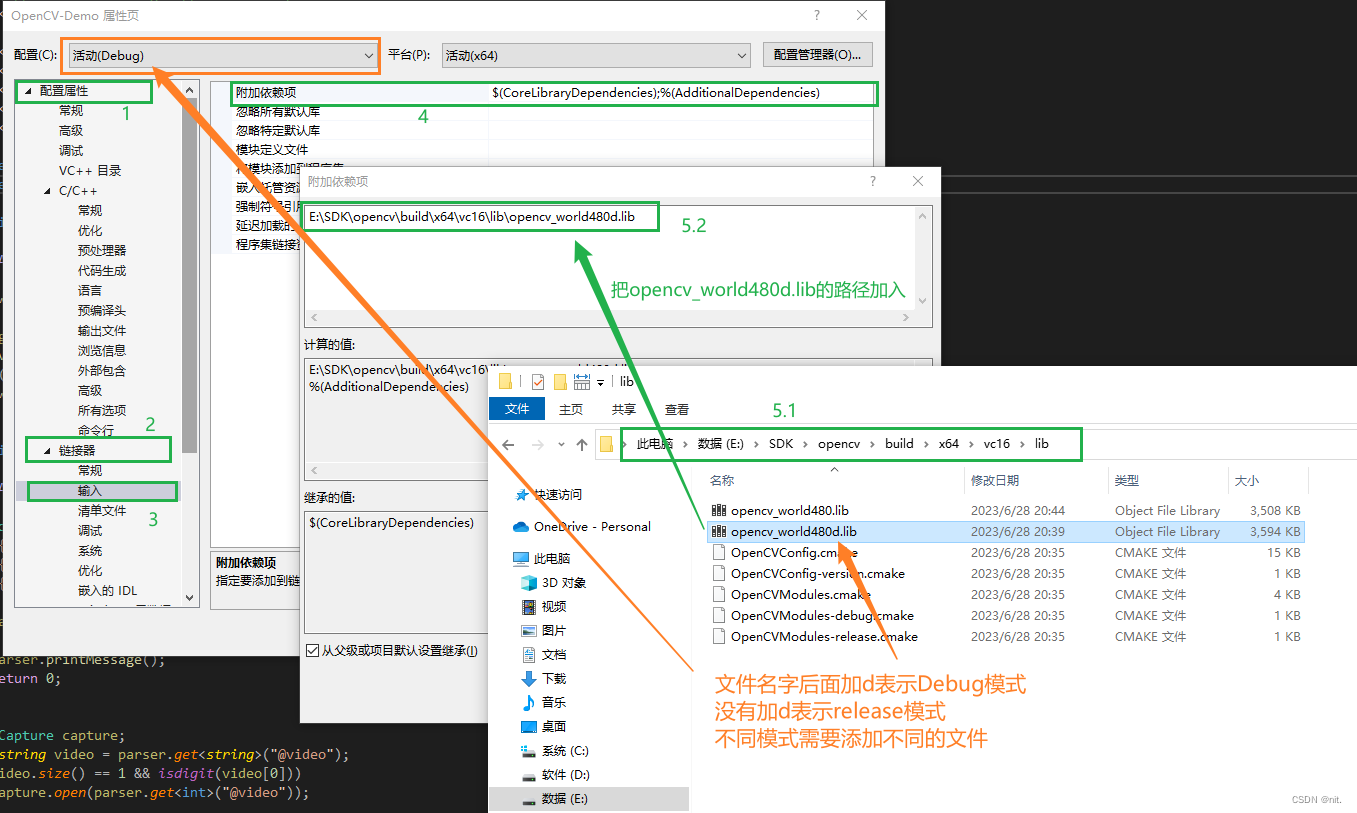This screenshot has width=1357, height=813.
Task: Open 系统 (C:) drive icon
Action: [x=529, y=751]
